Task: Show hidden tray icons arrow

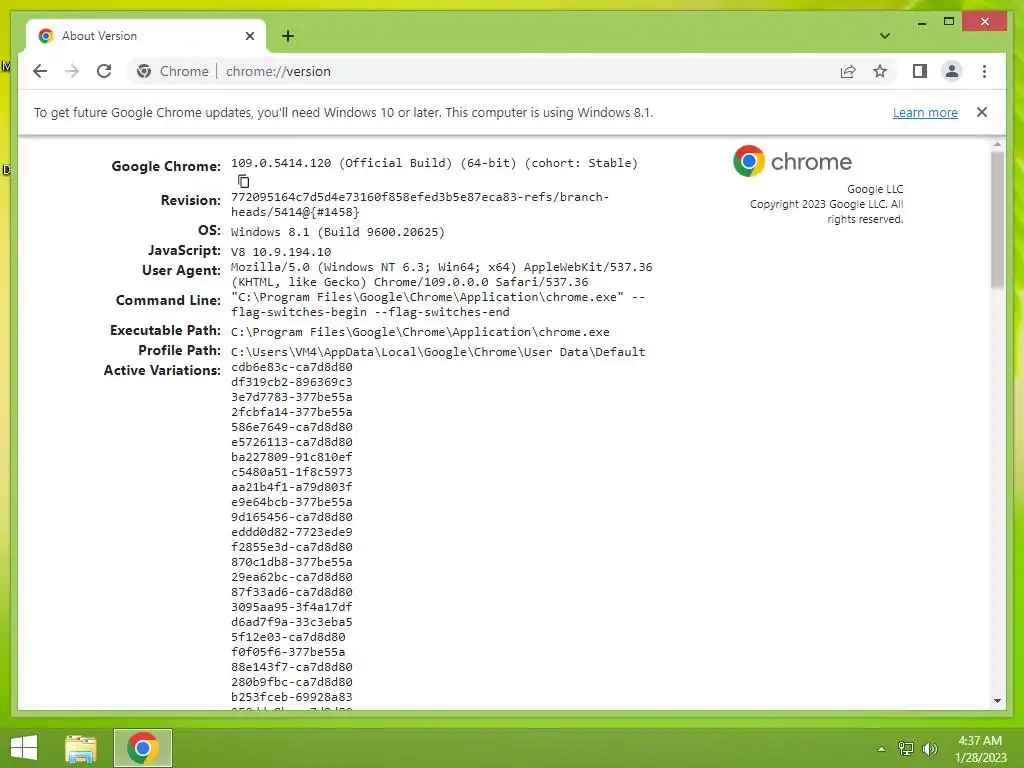Action: click(881, 749)
